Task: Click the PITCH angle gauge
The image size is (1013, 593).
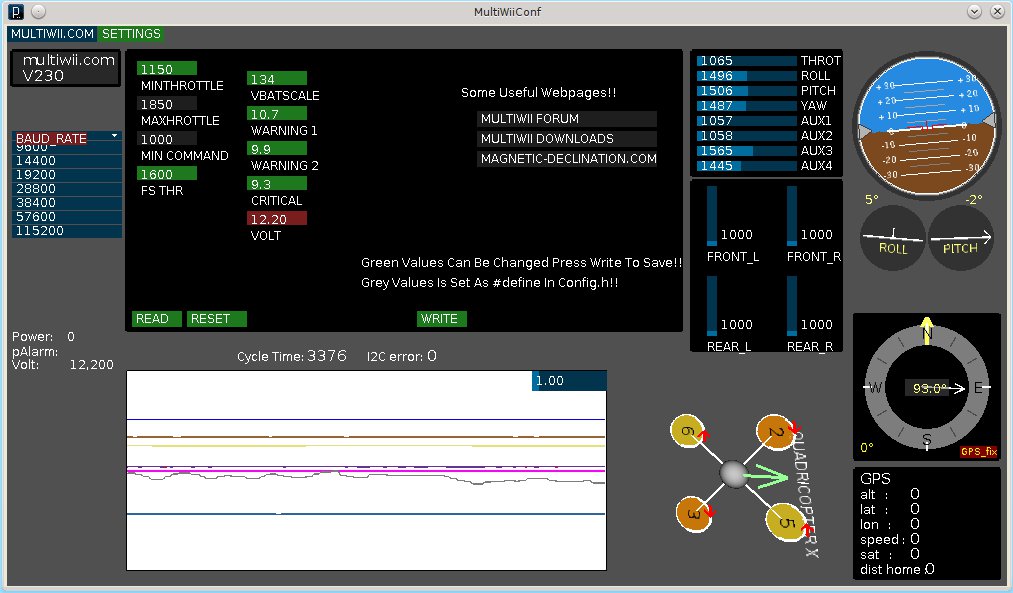Action: 961,237
